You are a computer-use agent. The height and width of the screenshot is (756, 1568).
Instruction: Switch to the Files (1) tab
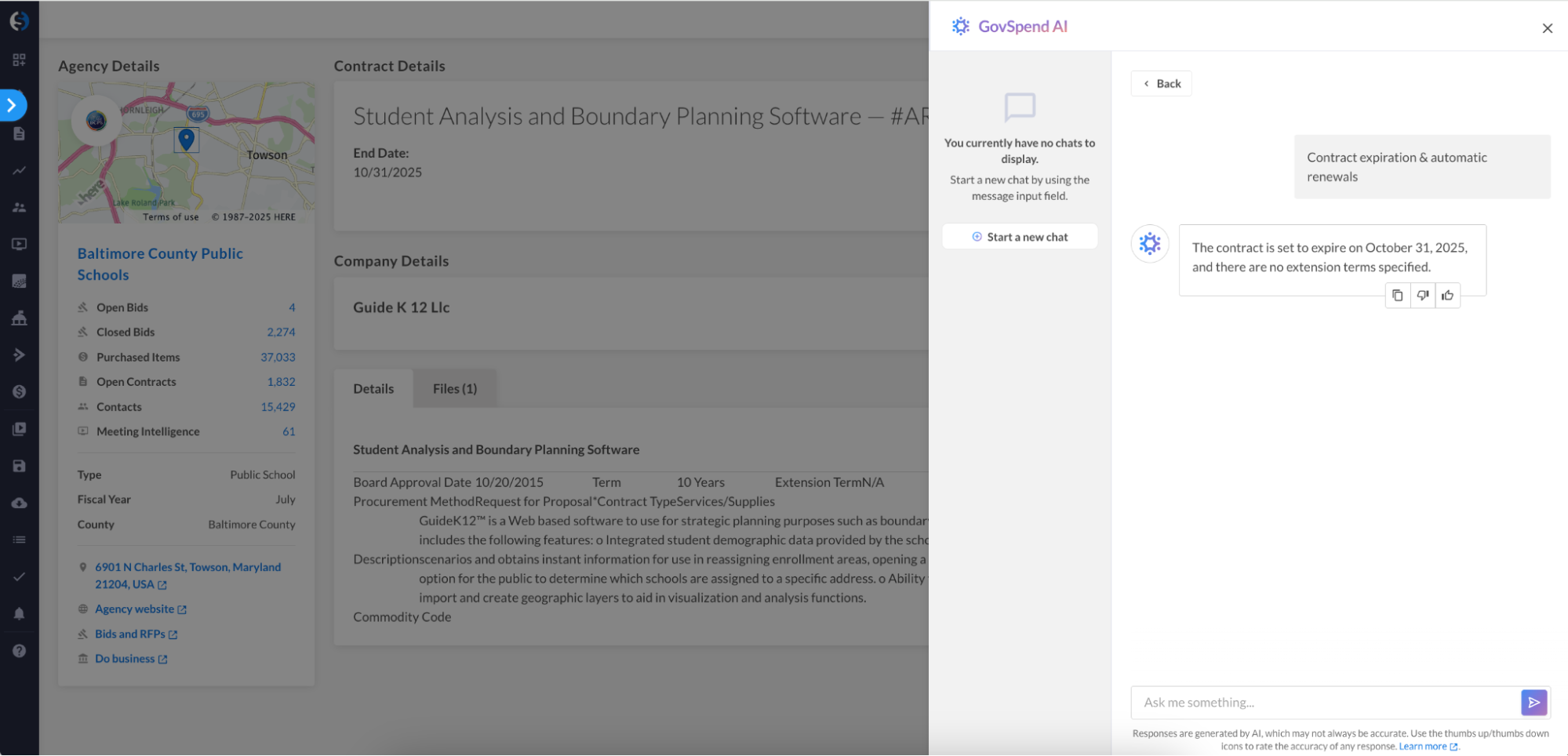point(454,389)
